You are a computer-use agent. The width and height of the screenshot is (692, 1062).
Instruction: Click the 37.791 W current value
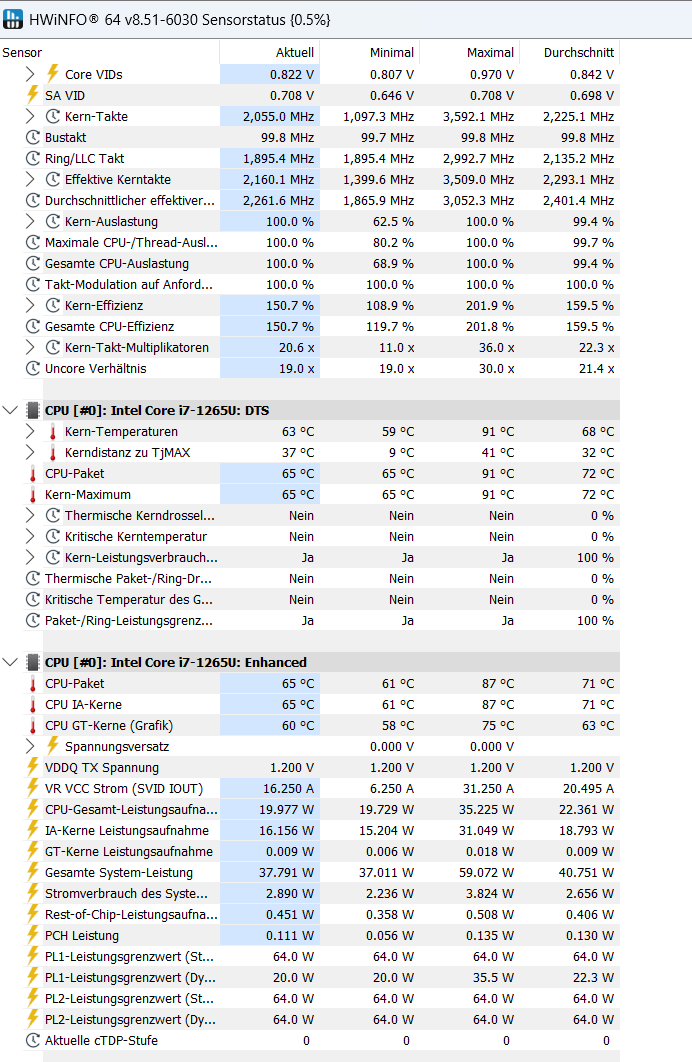click(286, 872)
